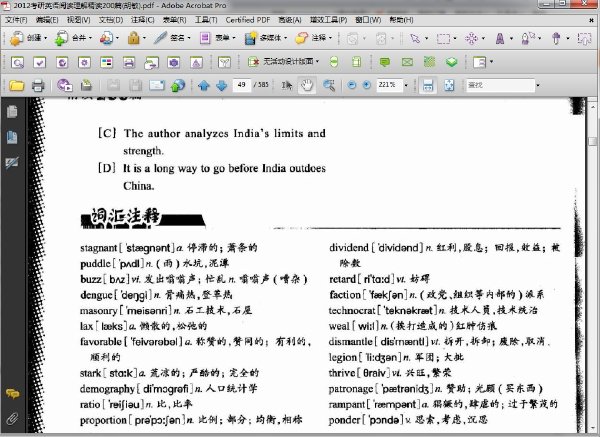Click the zoom out minus button
Viewport: 600px width, 437px height.
(x=351, y=85)
